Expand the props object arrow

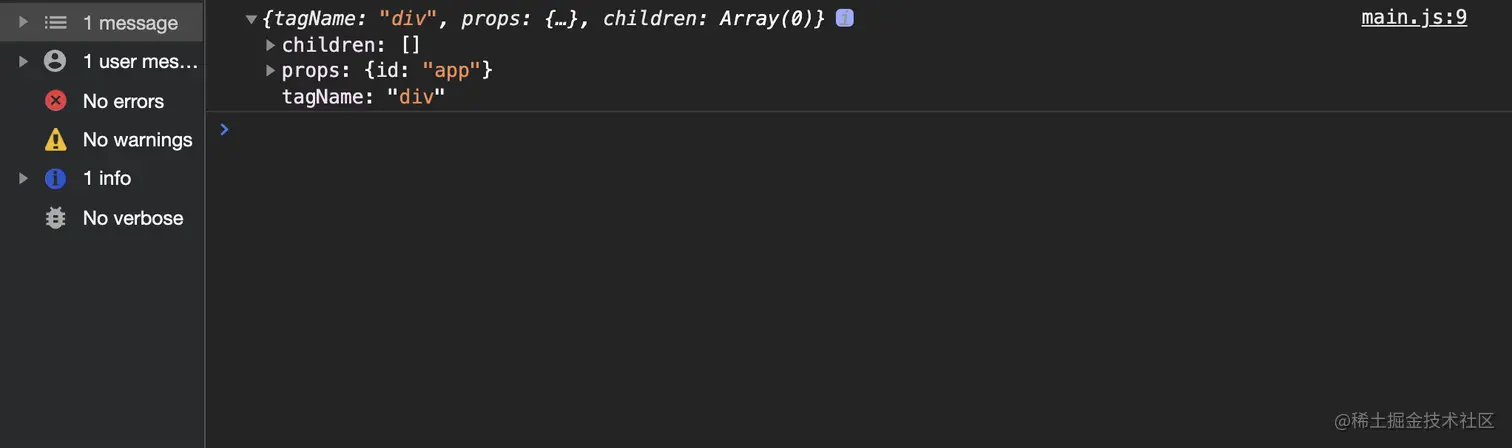tap(270, 71)
